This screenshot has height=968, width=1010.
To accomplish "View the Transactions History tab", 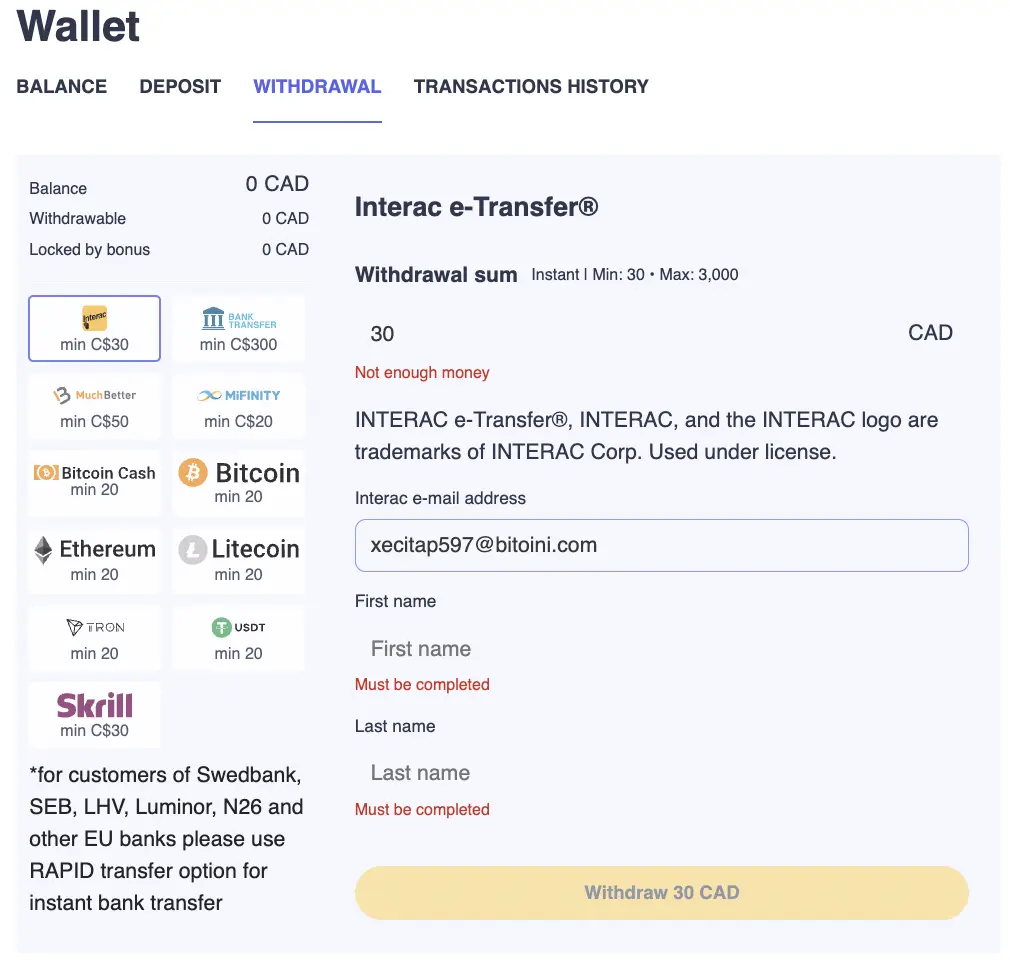I will (x=531, y=87).
